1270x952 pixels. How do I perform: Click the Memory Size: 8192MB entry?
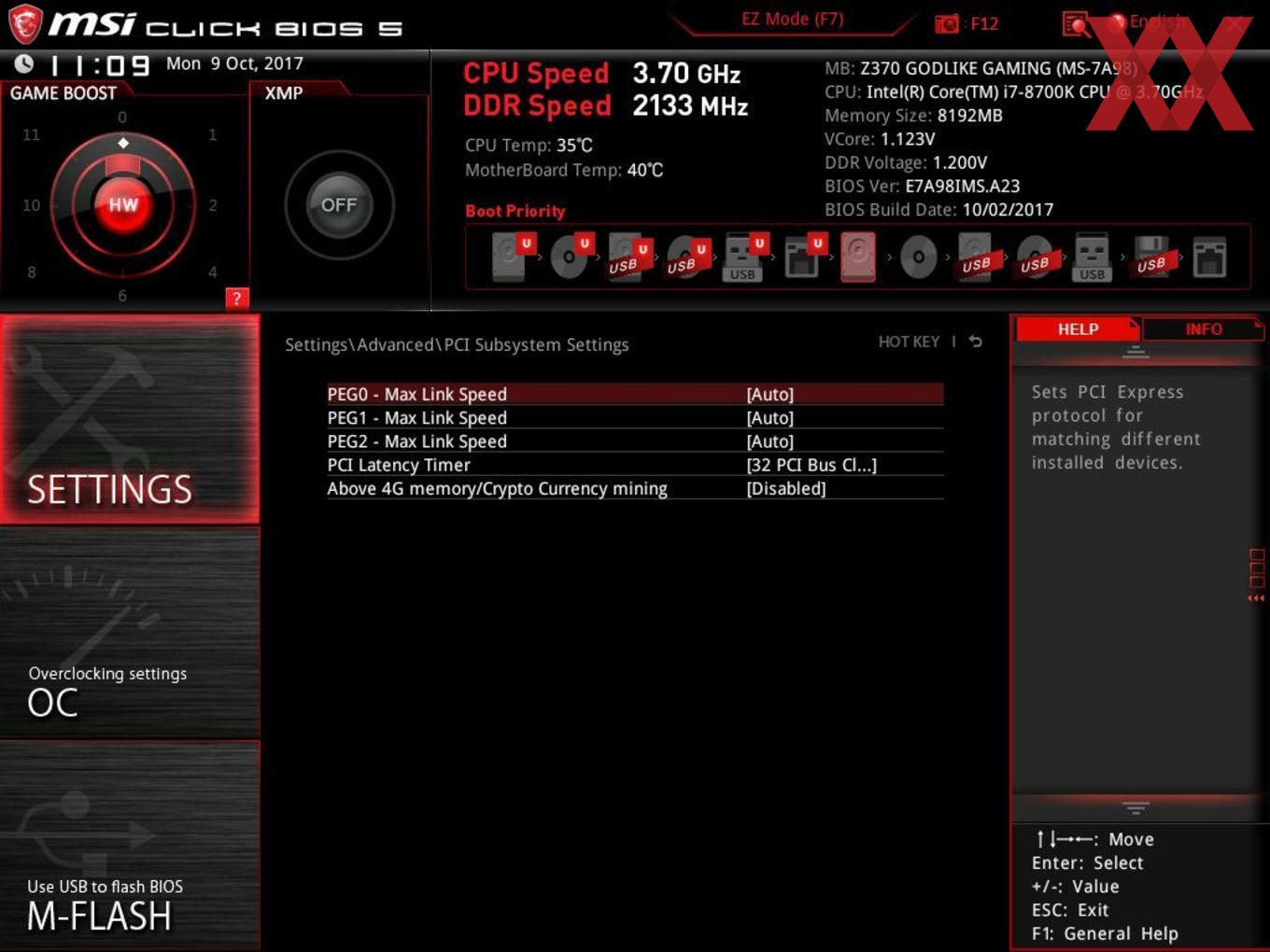(913, 116)
